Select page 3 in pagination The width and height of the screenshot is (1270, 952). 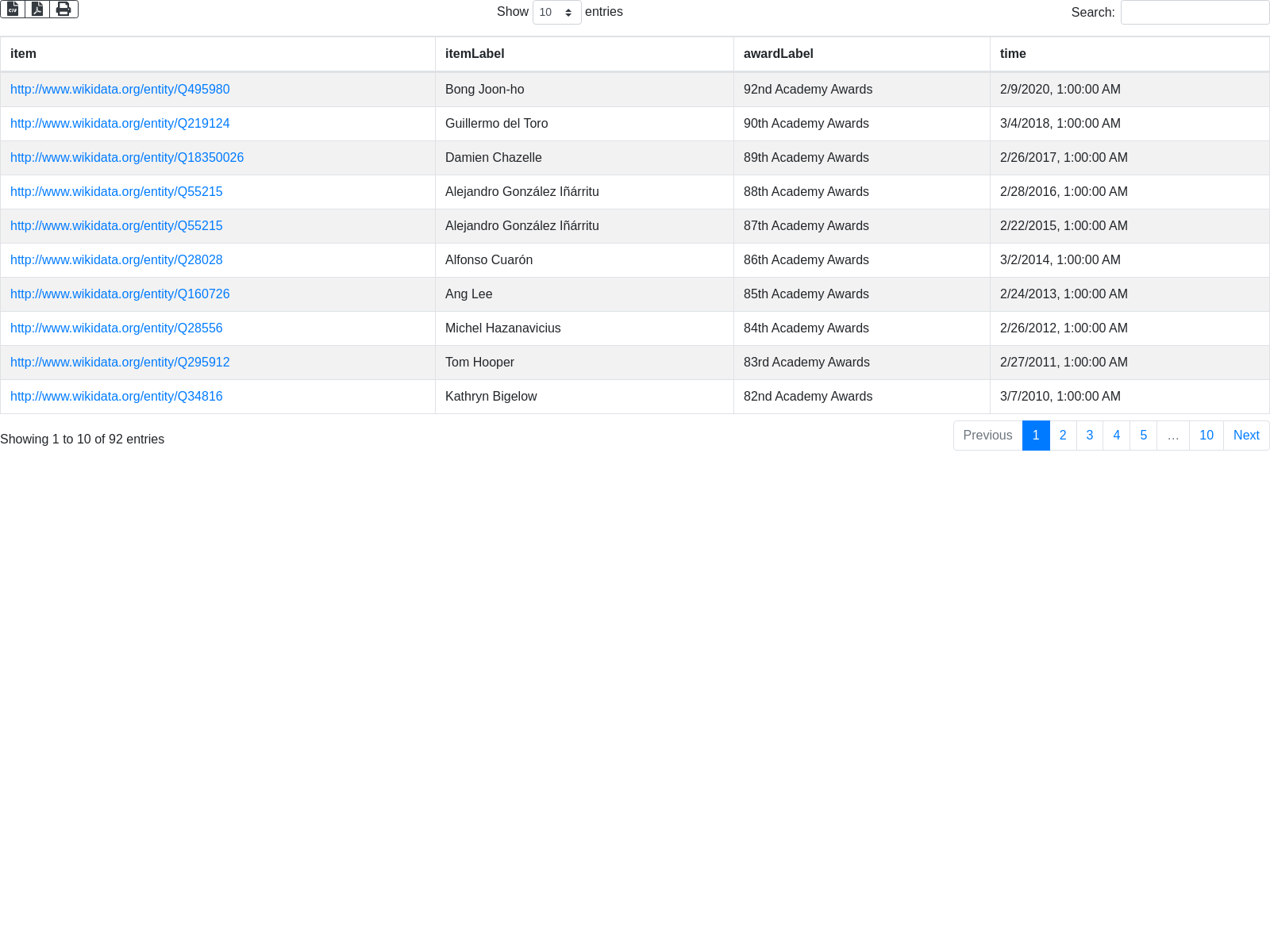click(x=1089, y=436)
